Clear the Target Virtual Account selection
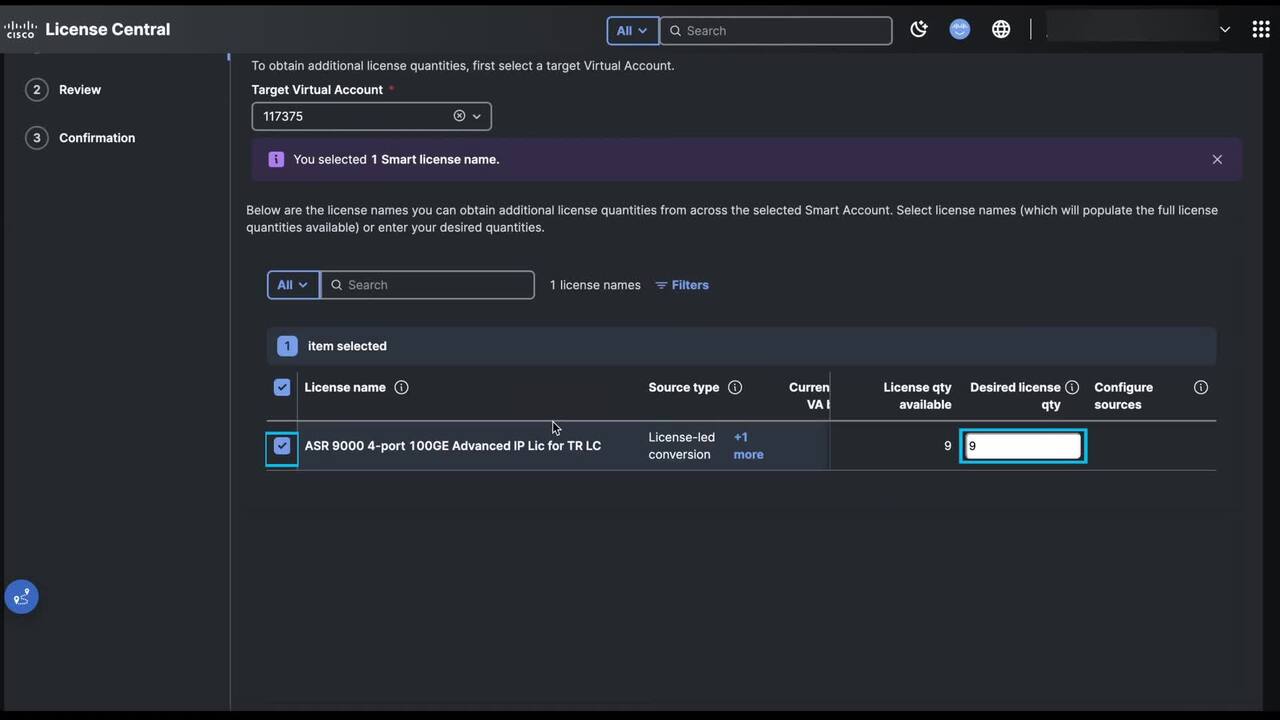The image size is (1280, 720). point(460,116)
